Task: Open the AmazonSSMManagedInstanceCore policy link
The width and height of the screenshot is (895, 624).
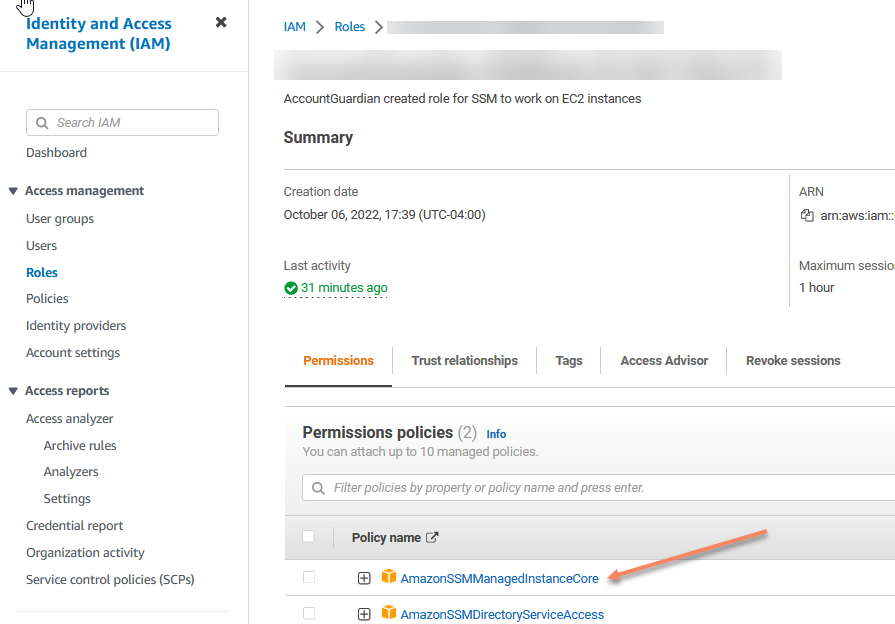Action: click(499, 578)
